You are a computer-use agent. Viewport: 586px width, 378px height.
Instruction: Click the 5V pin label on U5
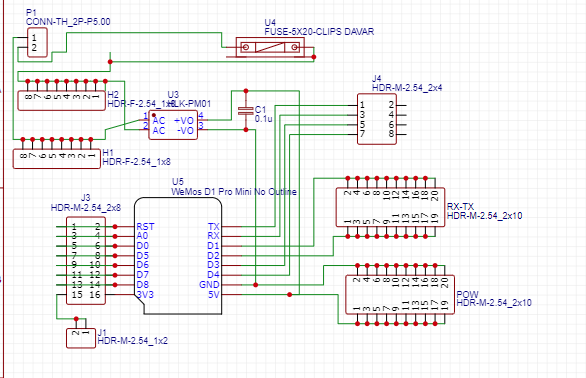point(214,295)
